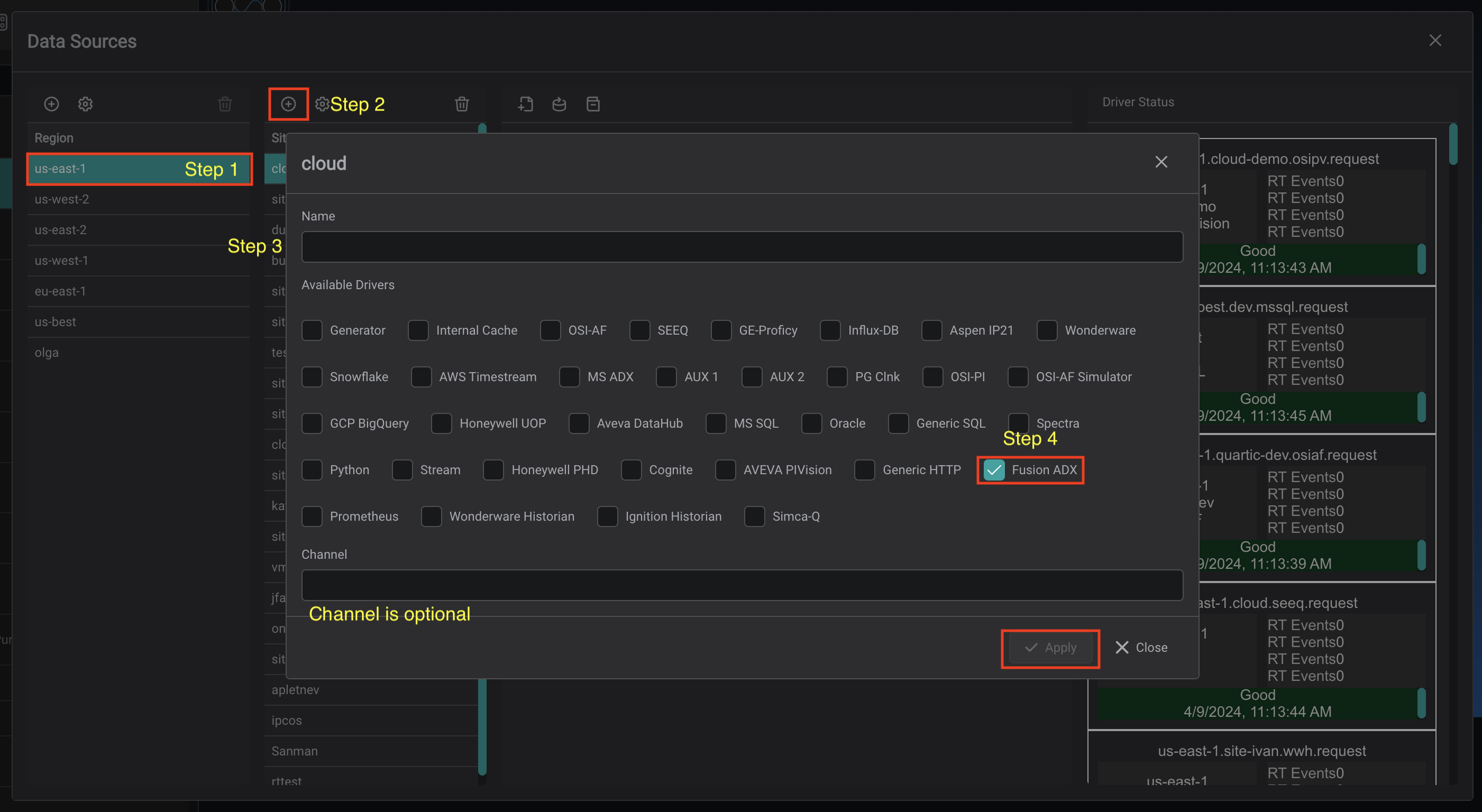
Task: Check the Internal Cache driver
Action: [x=418, y=330]
